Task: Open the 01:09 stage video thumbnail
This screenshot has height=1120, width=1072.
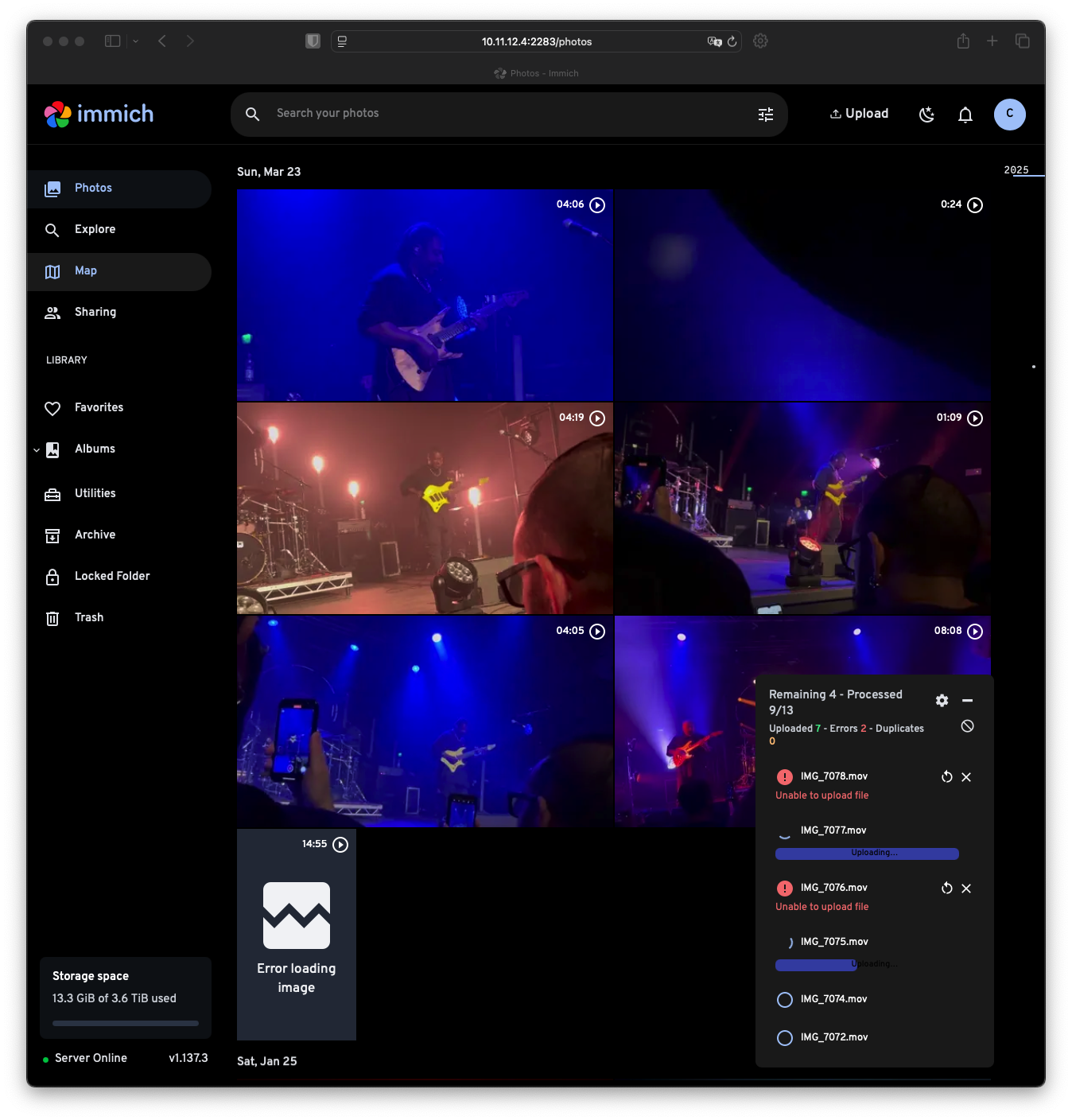Action: tap(802, 508)
